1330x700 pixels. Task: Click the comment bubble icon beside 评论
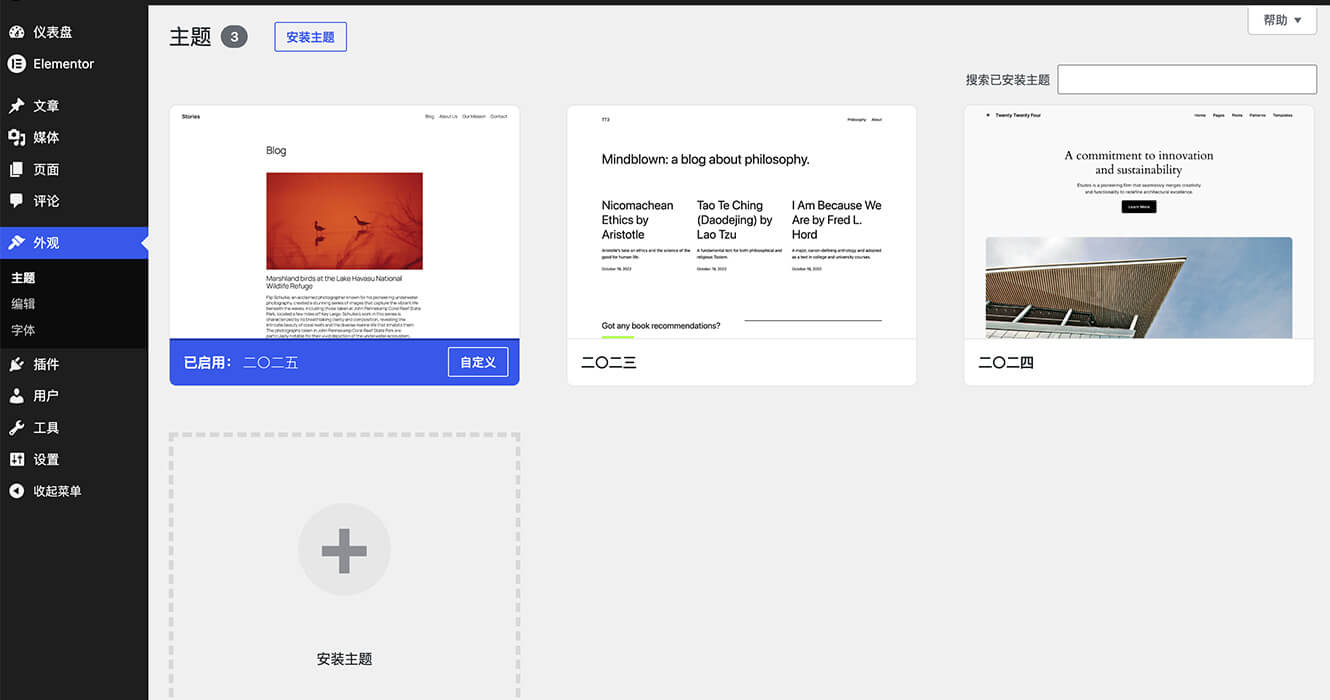[x=16, y=200]
